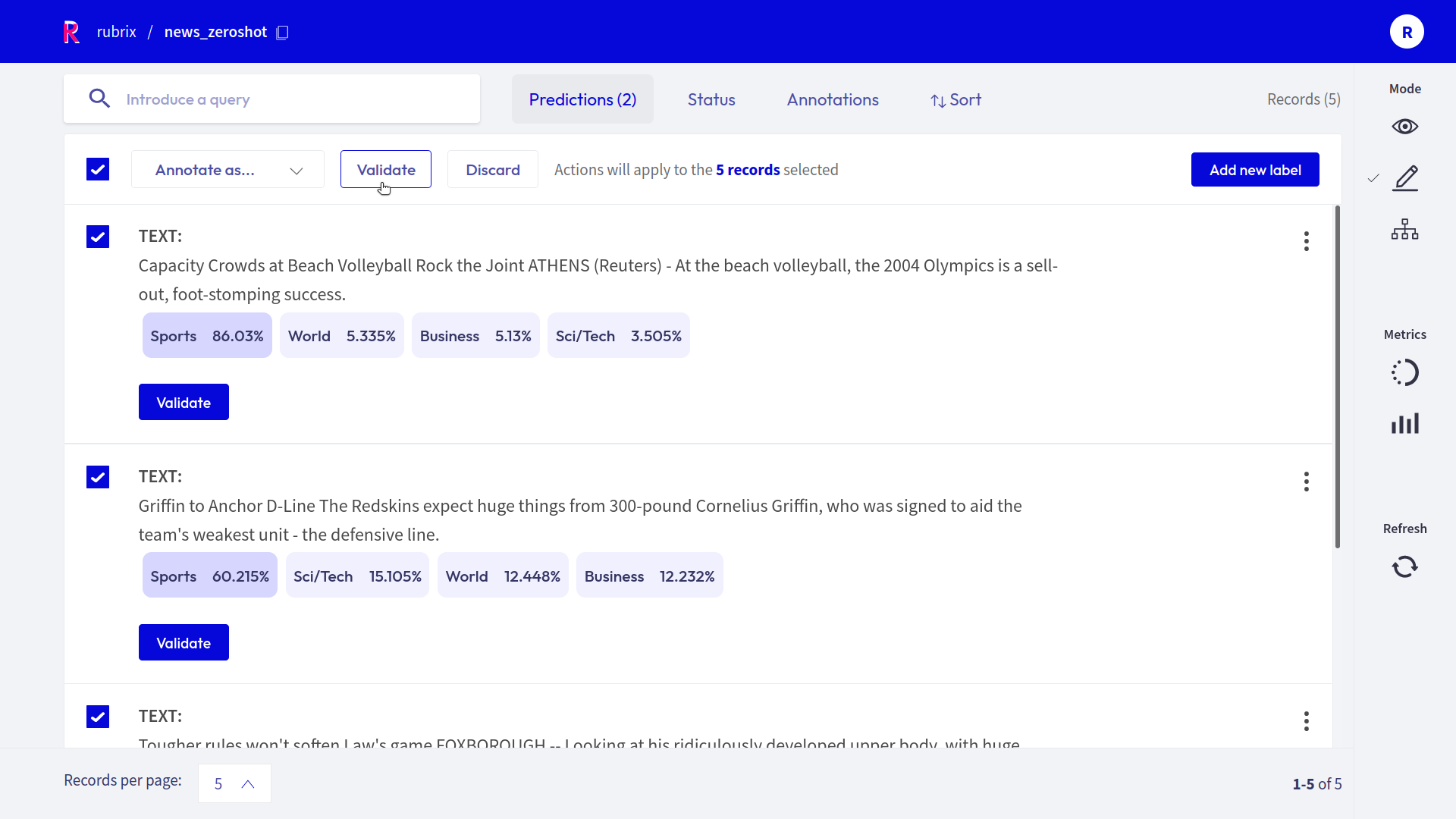Uncheck the select-all records checkbox
This screenshot has height=819, width=1456.
(x=98, y=169)
